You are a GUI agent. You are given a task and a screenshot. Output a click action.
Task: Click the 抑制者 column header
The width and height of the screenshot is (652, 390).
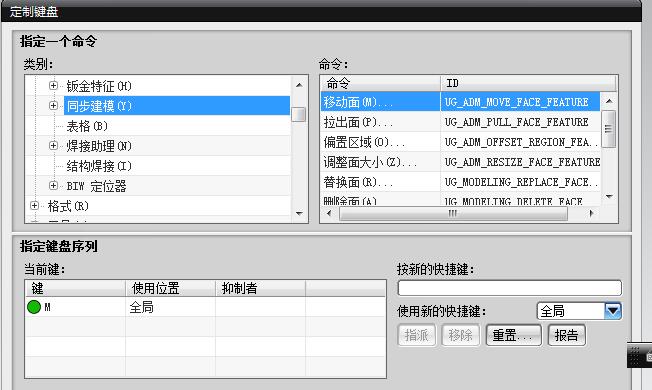click(260, 288)
